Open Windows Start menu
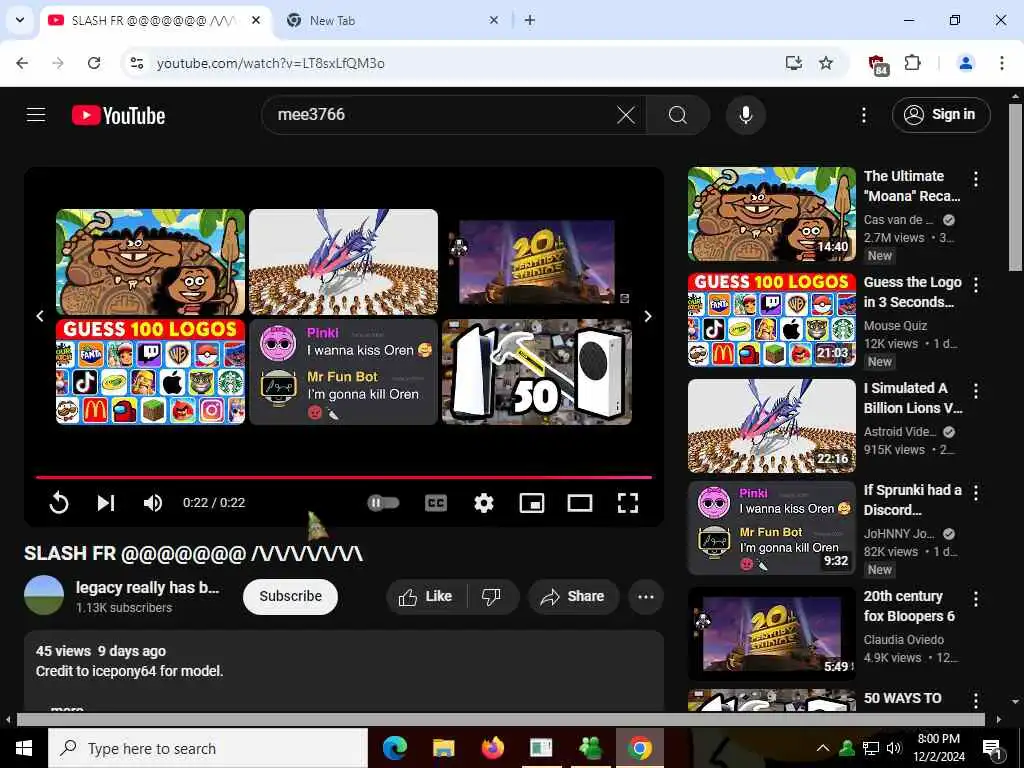Viewport: 1024px width, 768px height. 24,748
